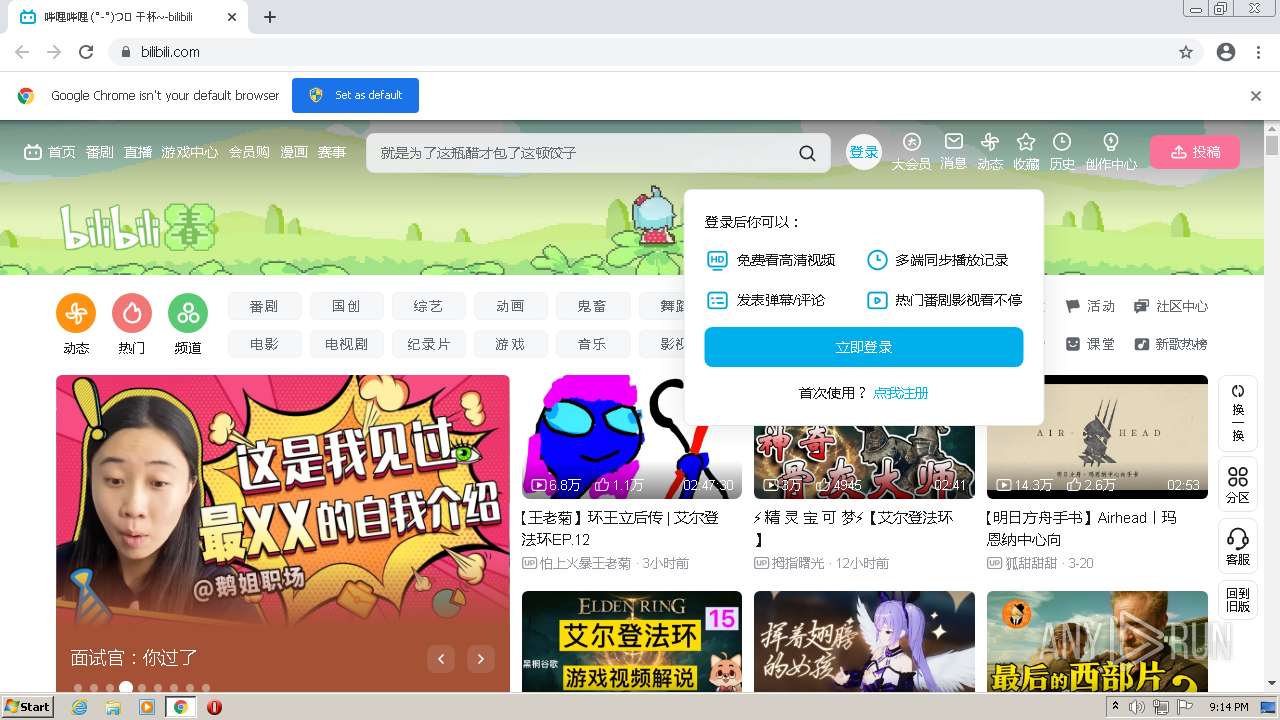Open Internet Explorer from taskbar

coord(80,707)
